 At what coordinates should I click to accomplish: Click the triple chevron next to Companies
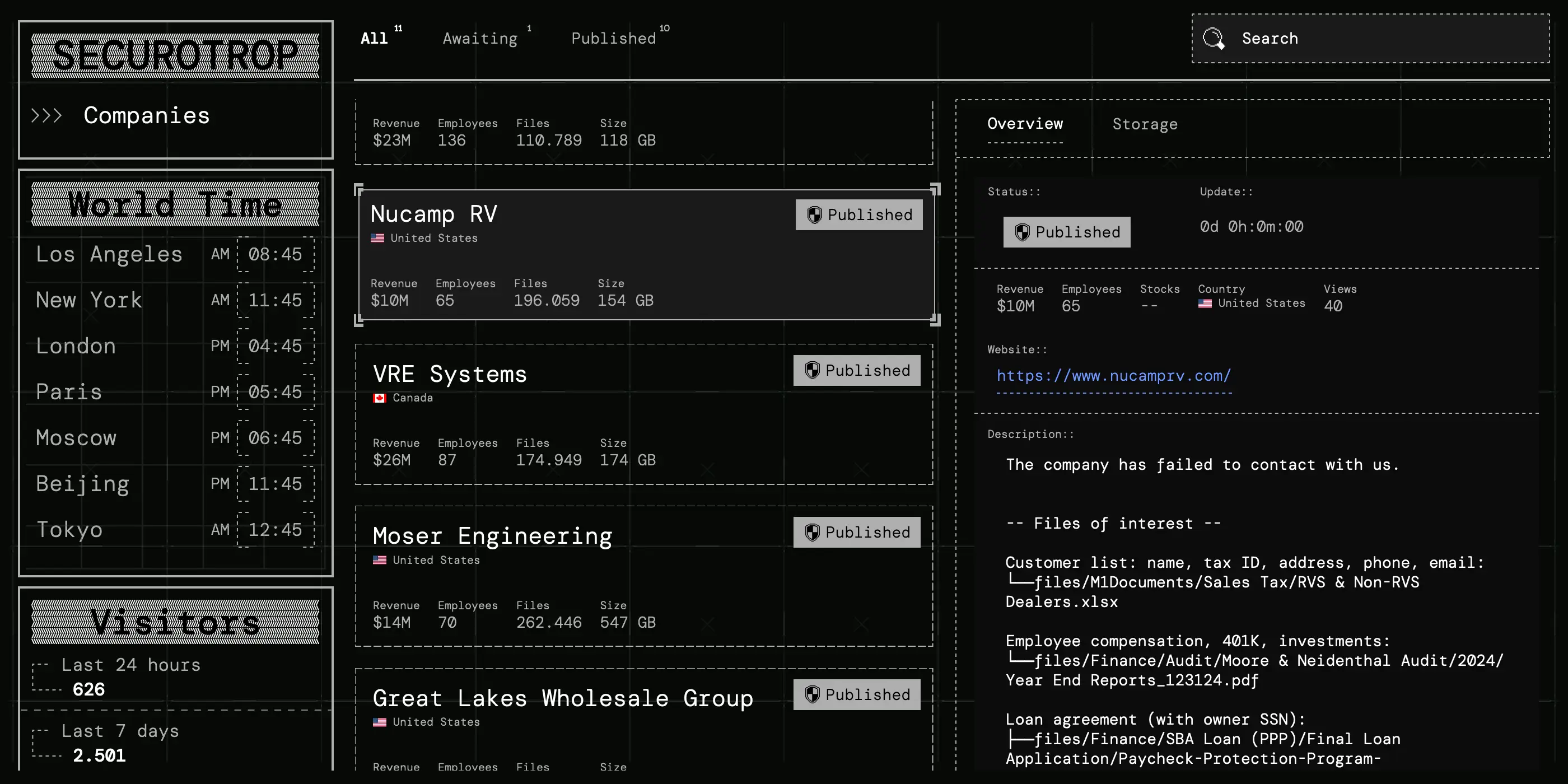46,116
